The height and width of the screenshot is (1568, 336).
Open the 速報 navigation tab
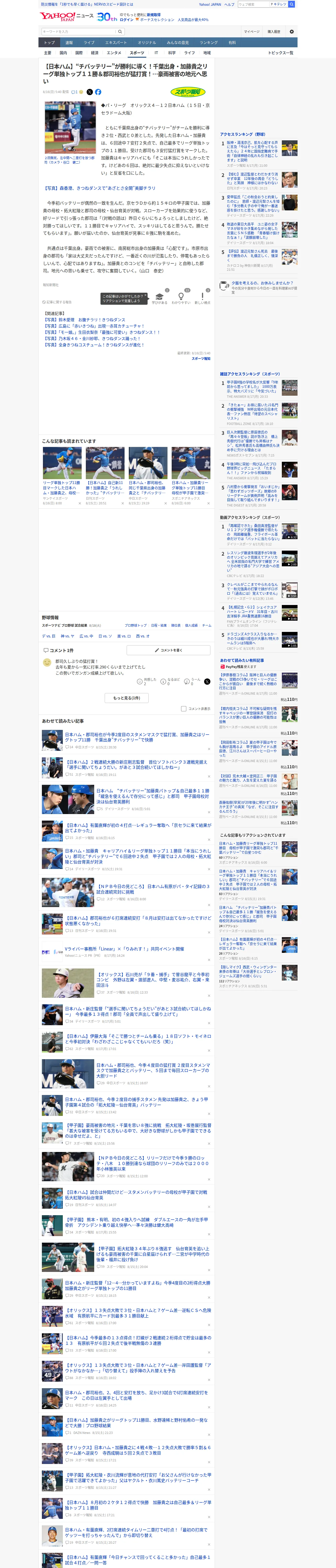(69, 43)
